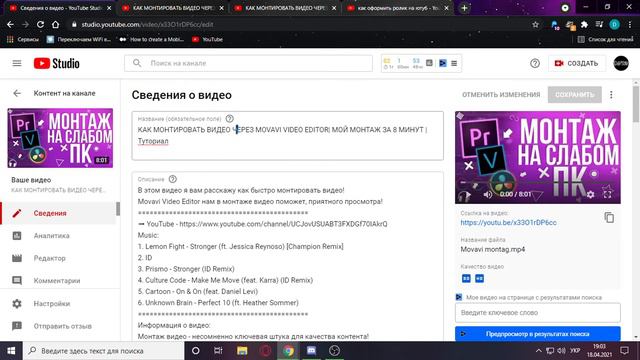Image resolution: width=640 pixels, height=360 pixels.
Task: Open File Explorer from the taskbar
Action: click(242, 351)
